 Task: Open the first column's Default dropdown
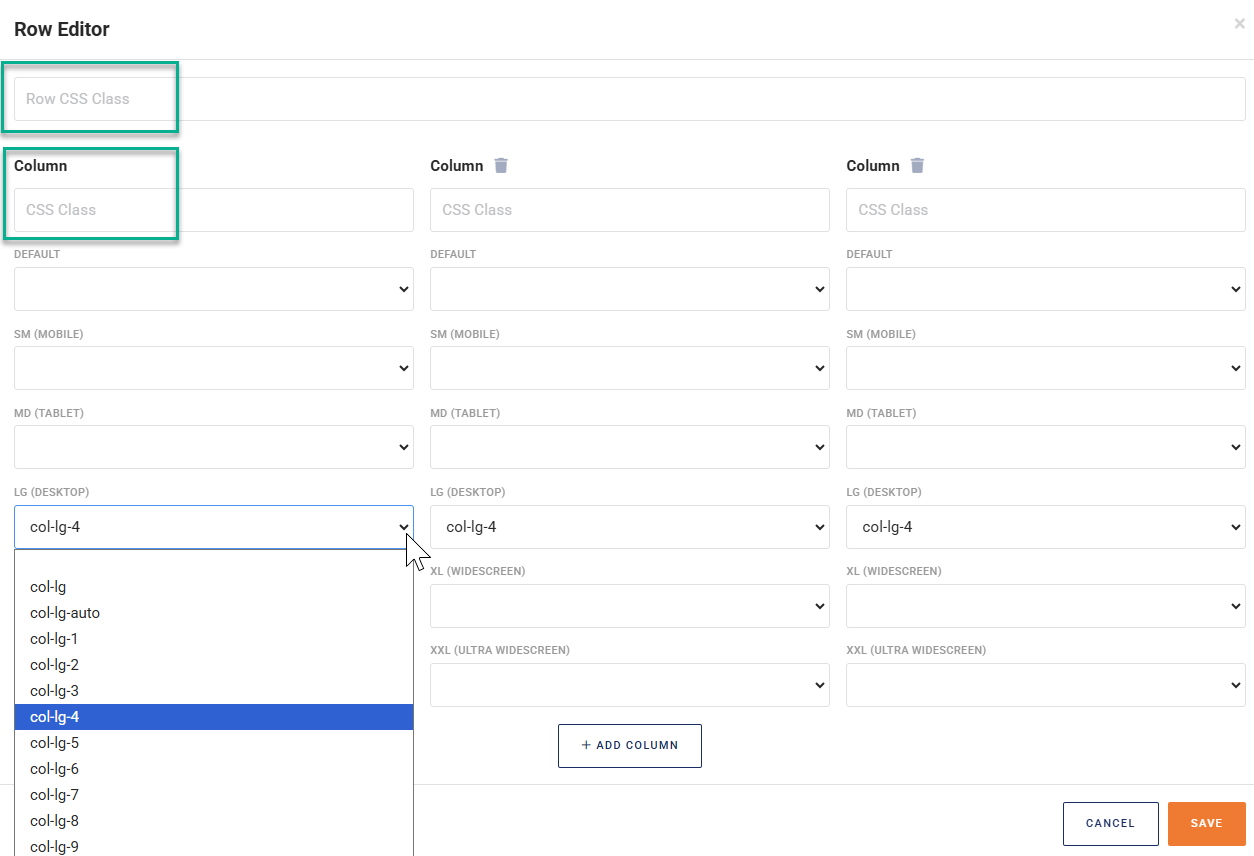[x=213, y=289]
